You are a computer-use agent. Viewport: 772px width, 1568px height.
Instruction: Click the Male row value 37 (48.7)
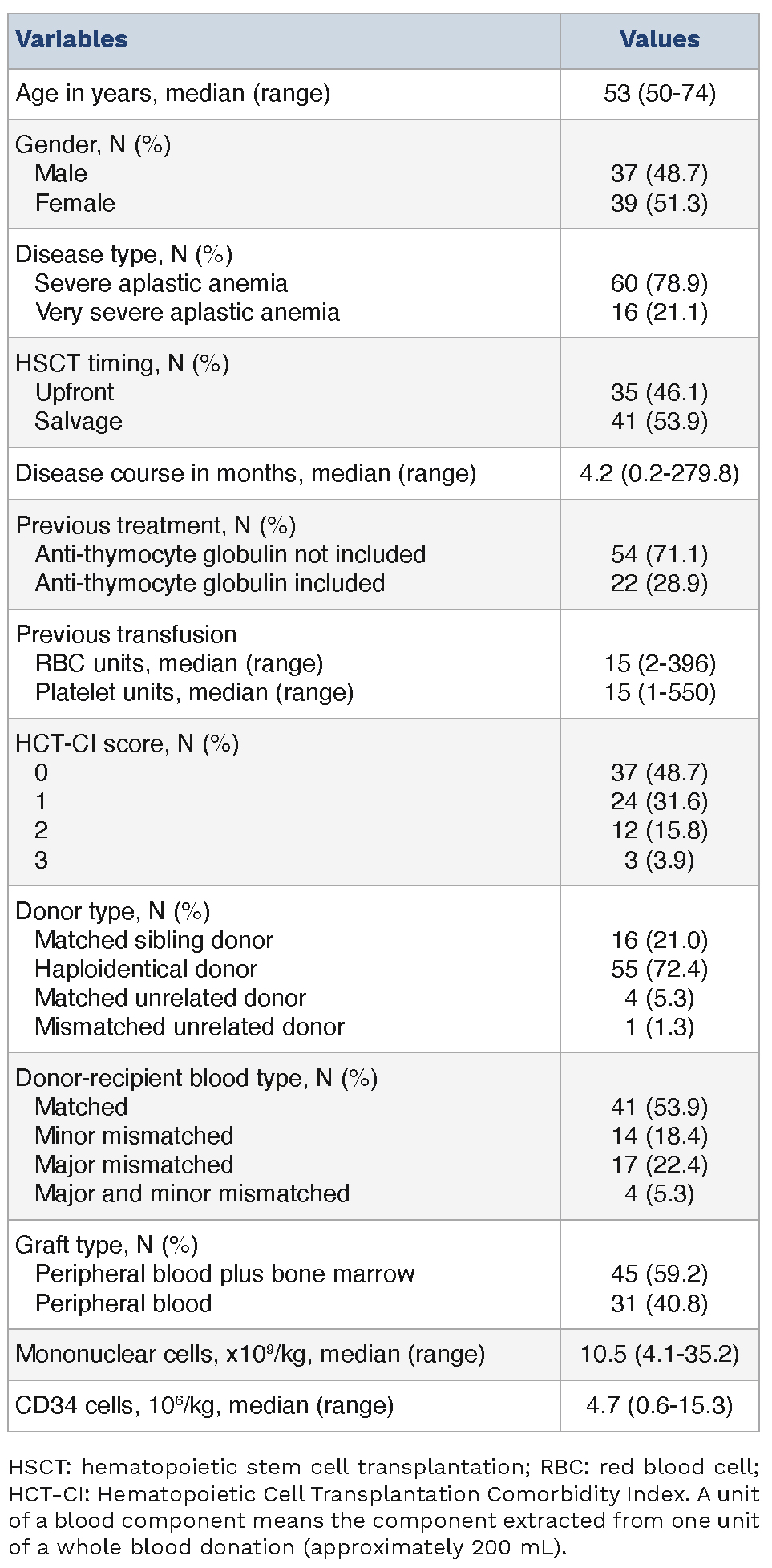pyautogui.click(x=659, y=174)
